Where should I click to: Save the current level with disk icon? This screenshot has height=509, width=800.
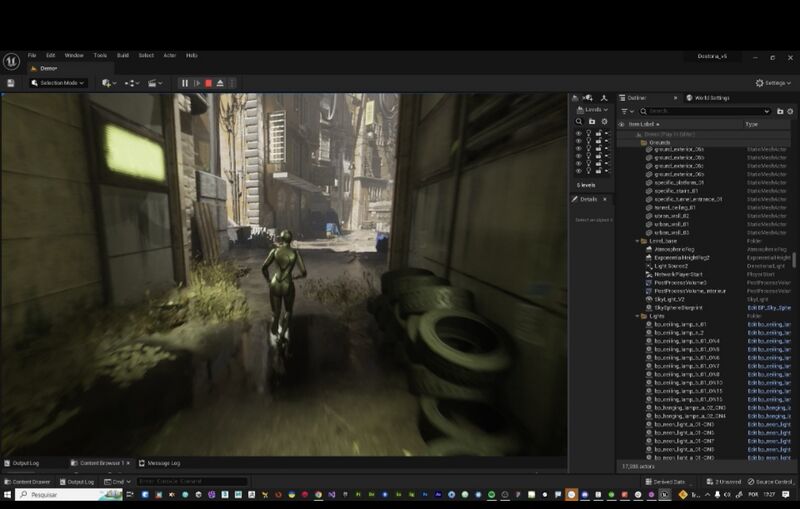click(x=11, y=83)
